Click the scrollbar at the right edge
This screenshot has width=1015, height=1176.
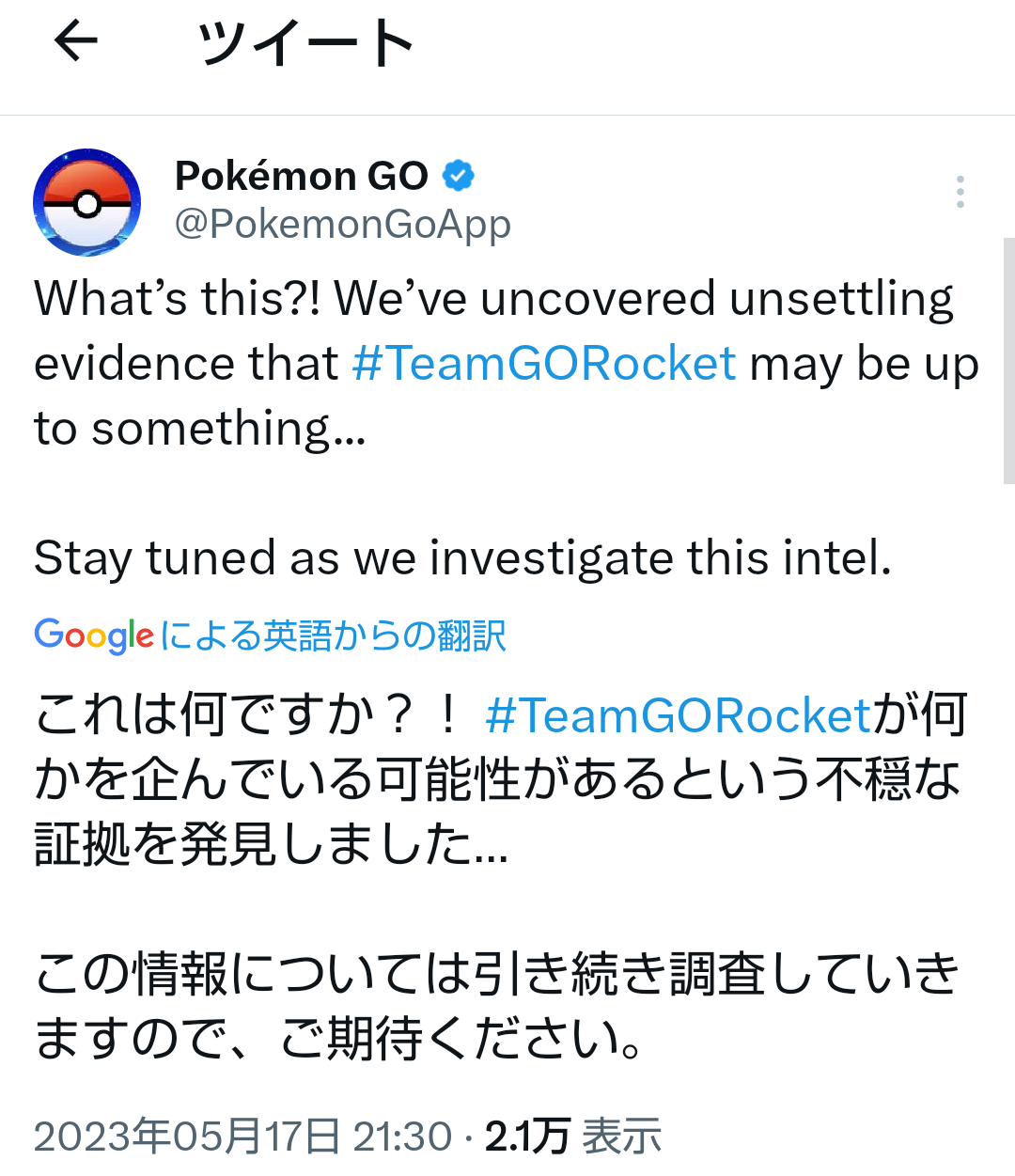pyautogui.click(x=1009, y=360)
